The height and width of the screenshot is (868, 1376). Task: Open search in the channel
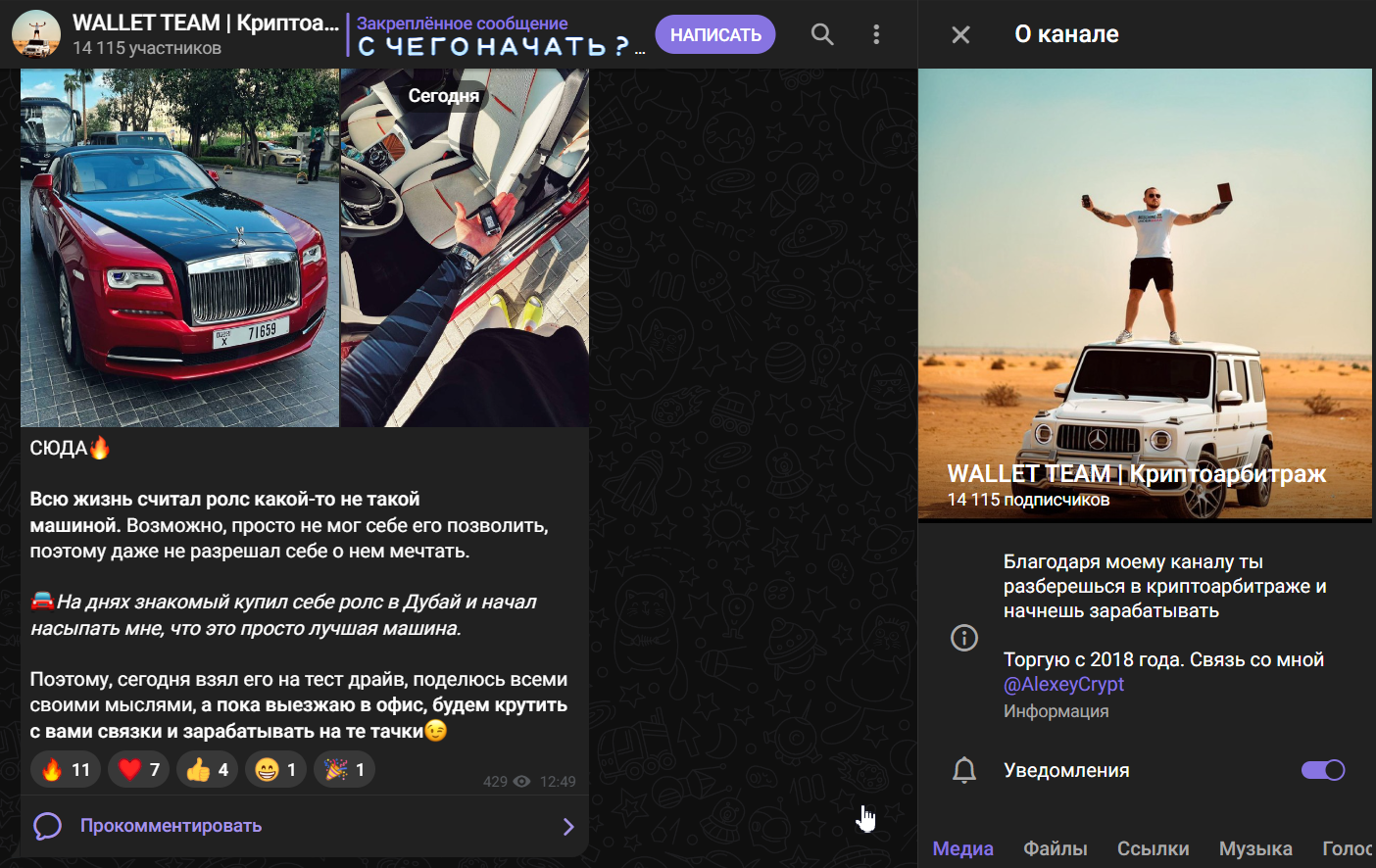822,34
